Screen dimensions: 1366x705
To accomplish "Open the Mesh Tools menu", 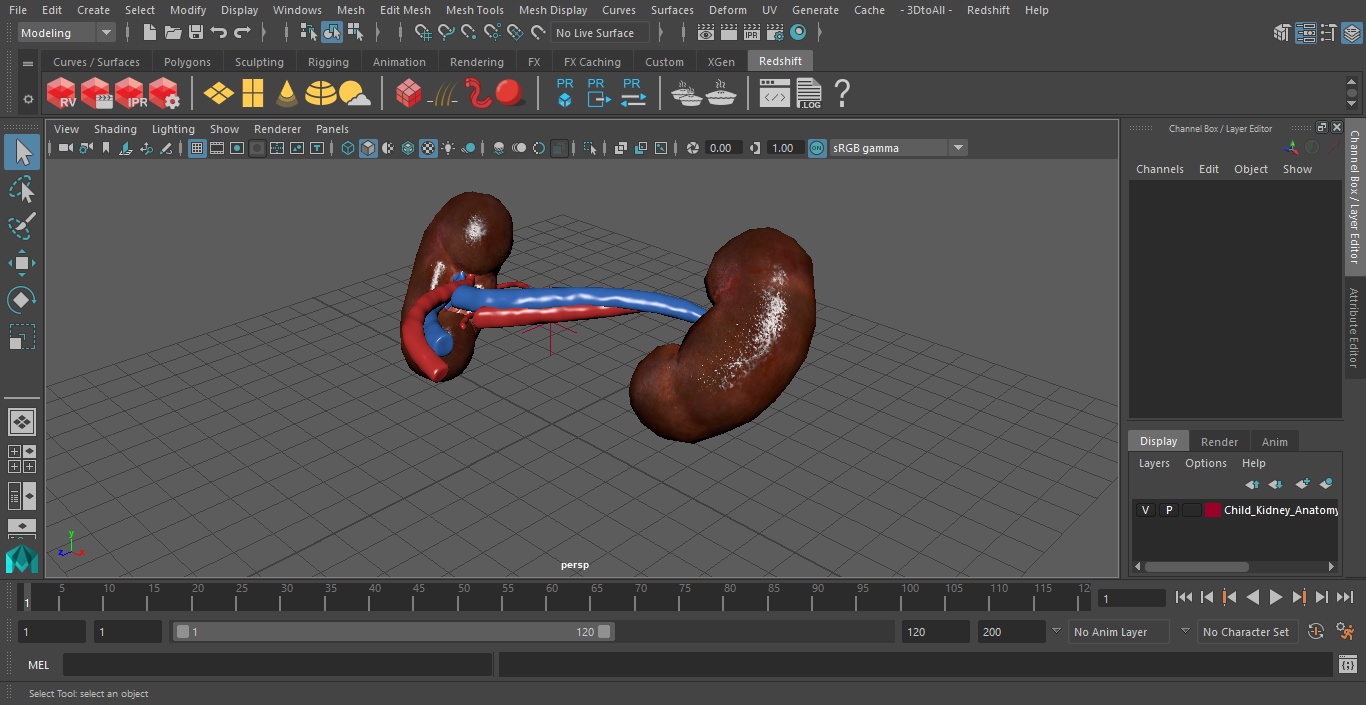I will pyautogui.click(x=474, y=10).
